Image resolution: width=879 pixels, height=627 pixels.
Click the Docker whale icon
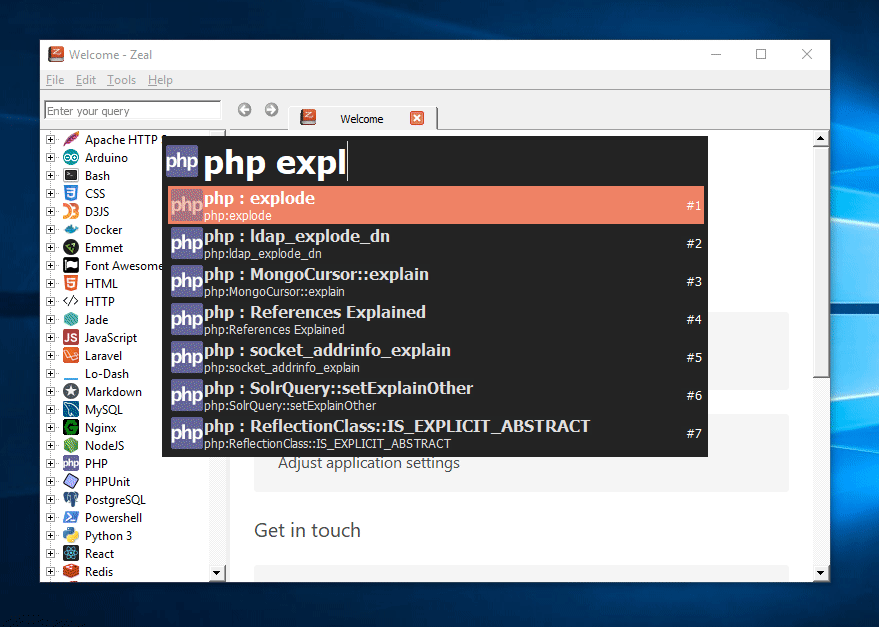click(x=71, y=229)
